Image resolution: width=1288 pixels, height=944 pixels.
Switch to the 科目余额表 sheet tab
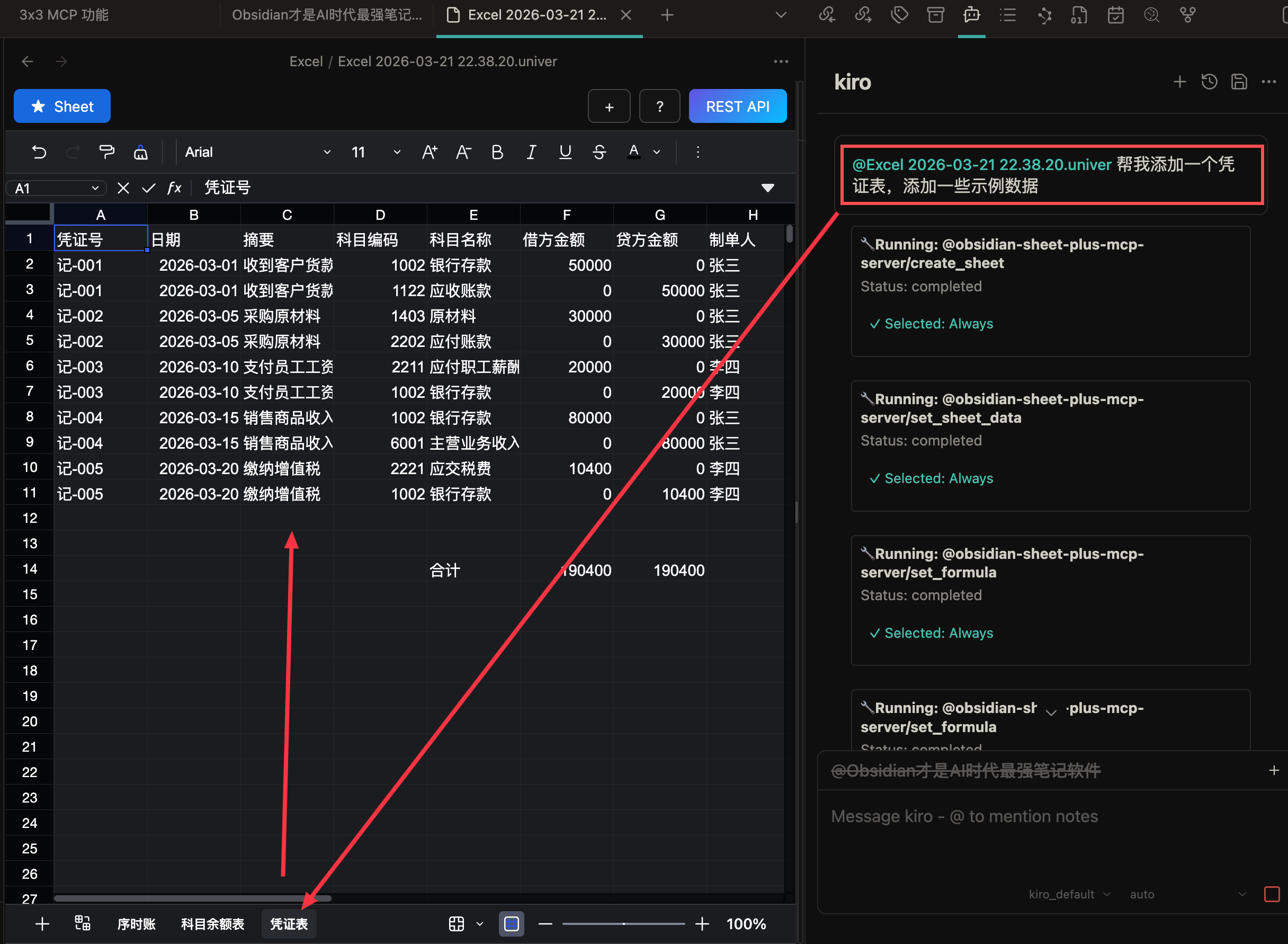[212, 924]
